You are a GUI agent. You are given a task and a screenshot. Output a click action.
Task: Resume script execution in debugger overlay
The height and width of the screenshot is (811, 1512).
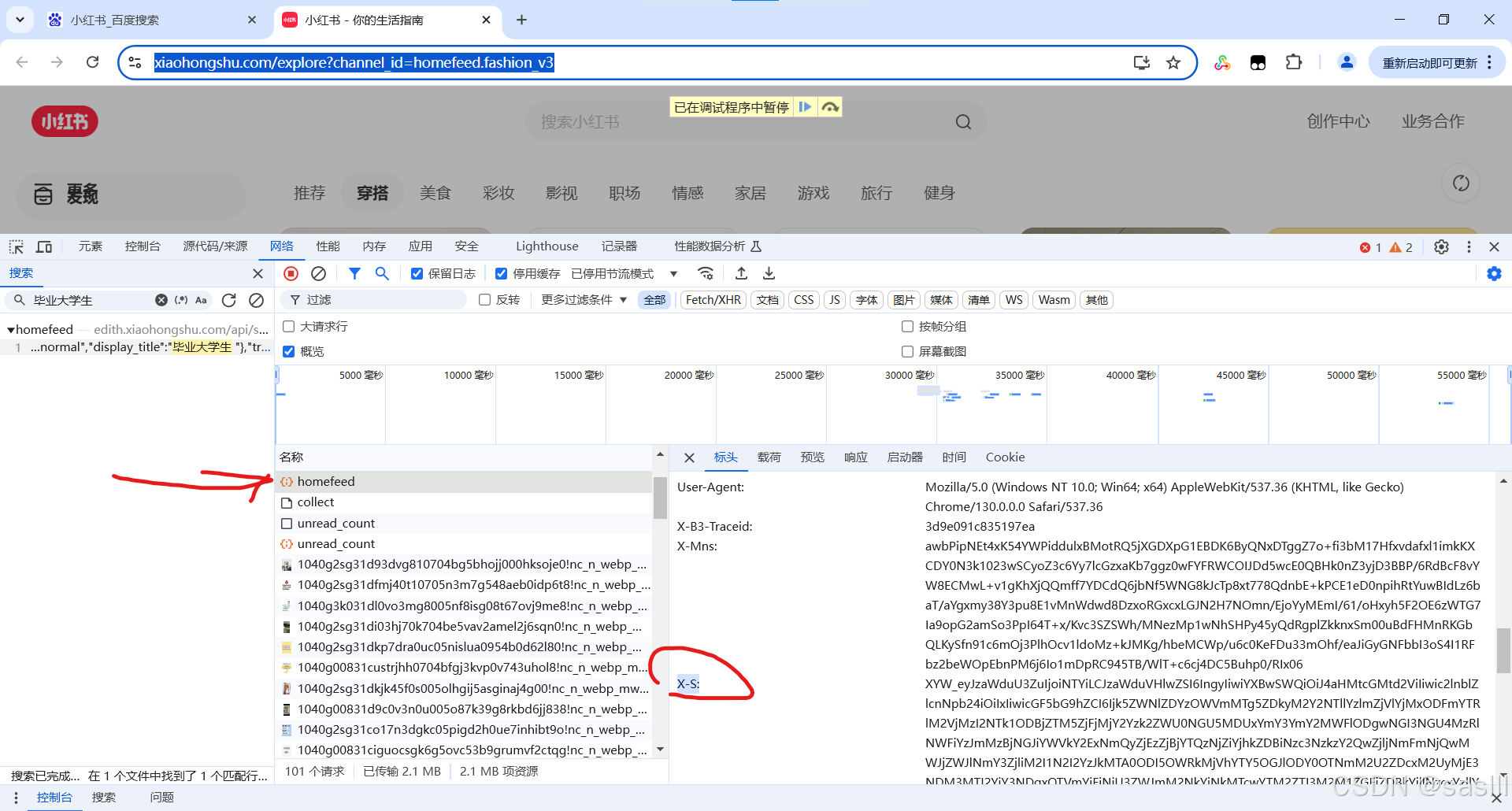click(805, 107)
